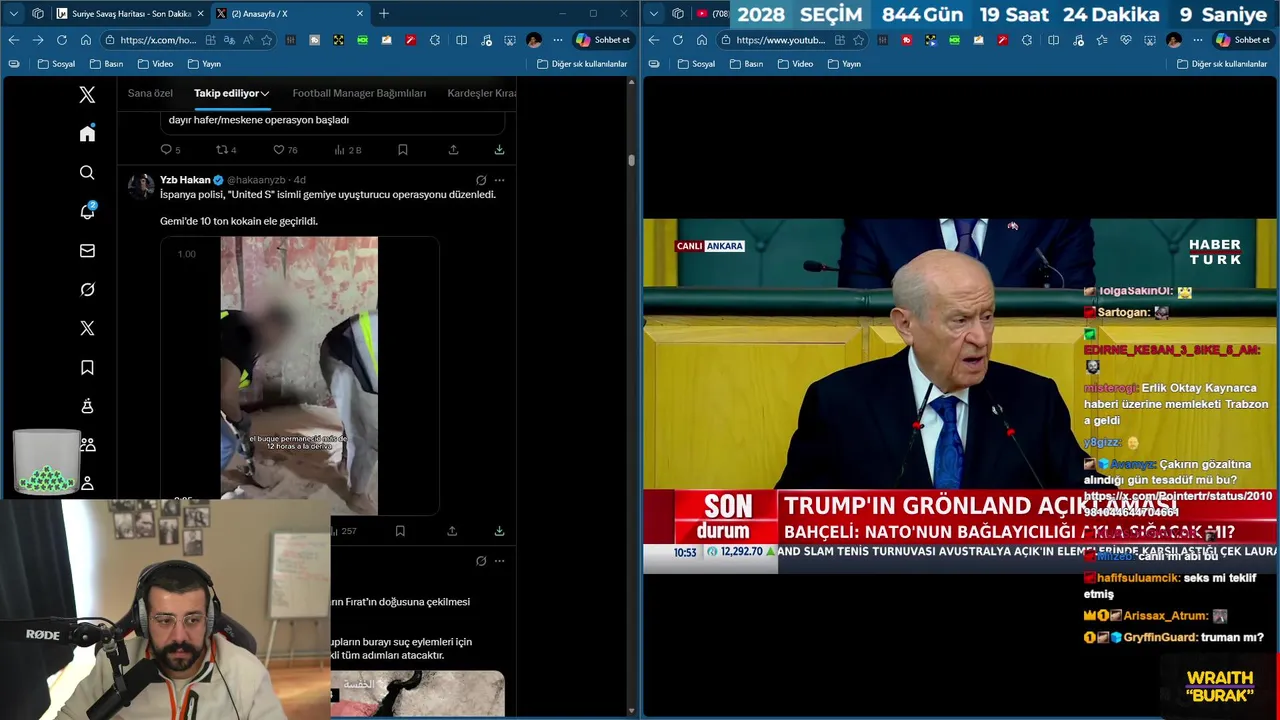Open X home from the sidebar house icon

[87, 134]
